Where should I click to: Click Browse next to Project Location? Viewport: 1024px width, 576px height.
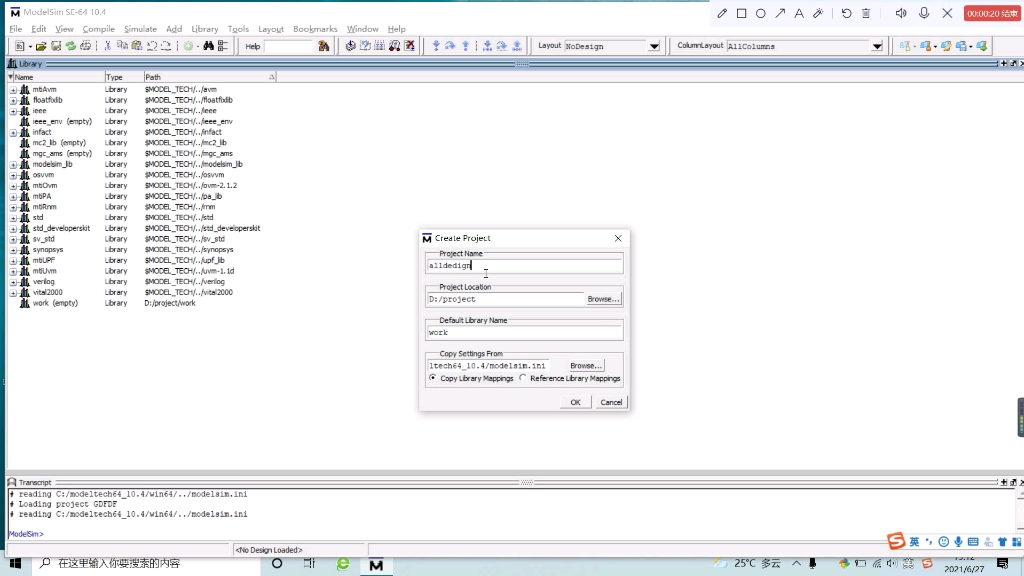(x=603, y=299)
